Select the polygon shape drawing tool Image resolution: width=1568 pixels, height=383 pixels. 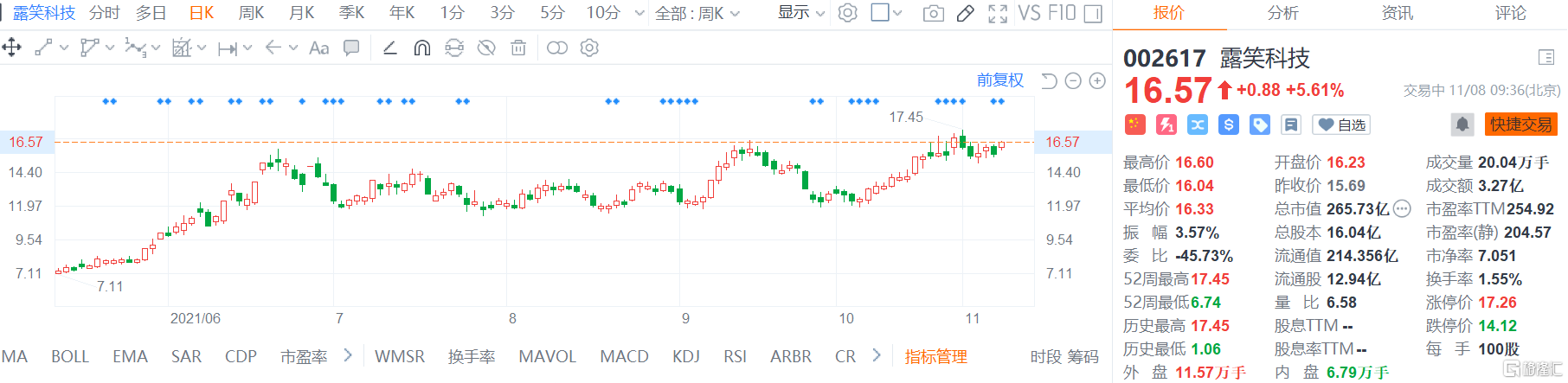89,48
